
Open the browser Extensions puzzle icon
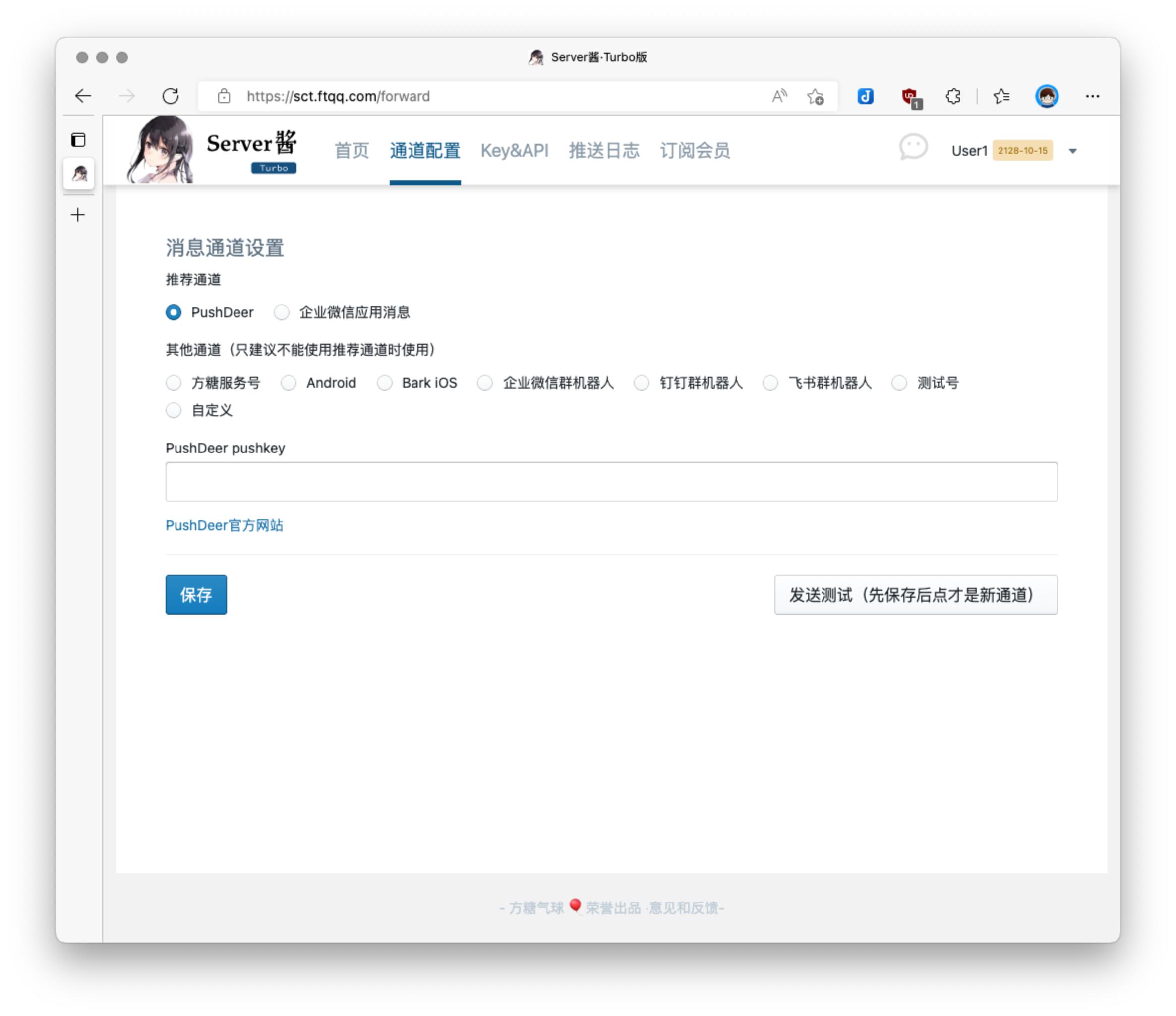point(954,97)
